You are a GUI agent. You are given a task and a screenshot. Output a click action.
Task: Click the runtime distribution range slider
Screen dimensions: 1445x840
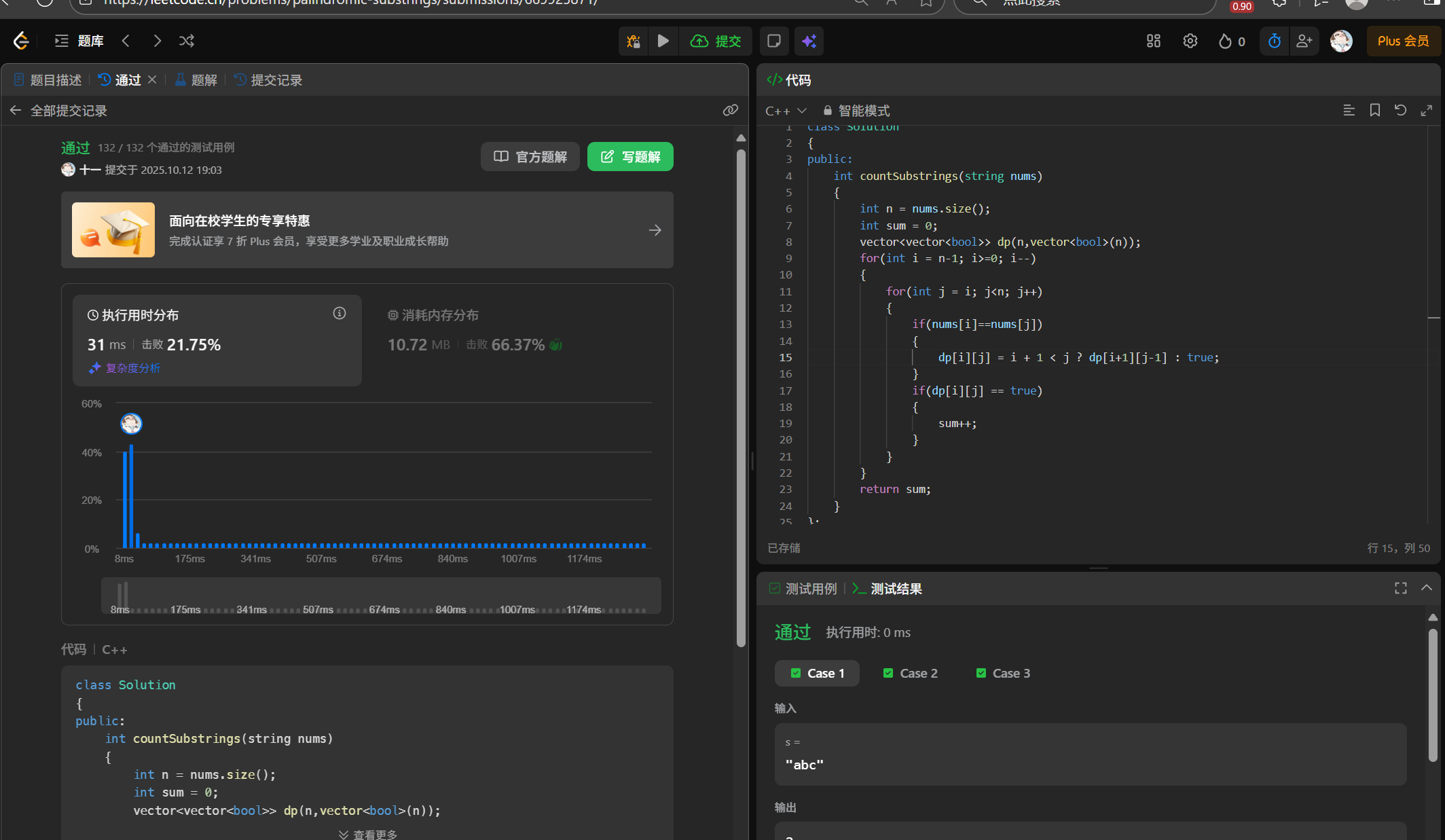[x=380, y=596]
